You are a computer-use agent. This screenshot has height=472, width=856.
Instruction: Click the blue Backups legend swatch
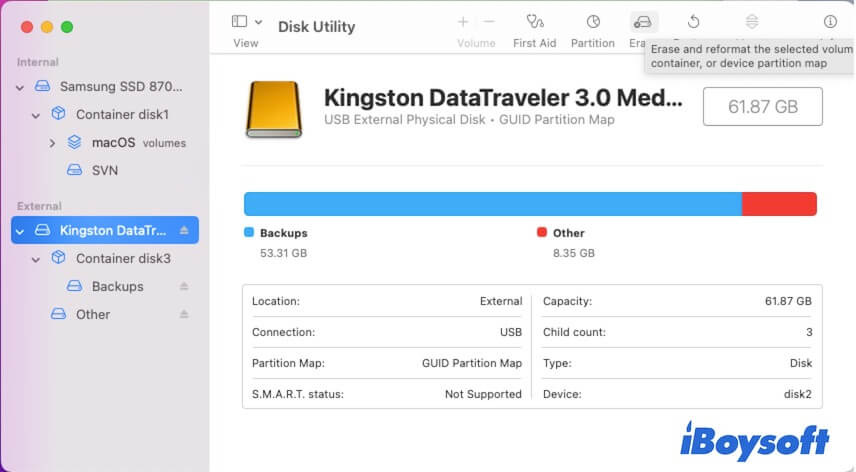click(249, 232)
